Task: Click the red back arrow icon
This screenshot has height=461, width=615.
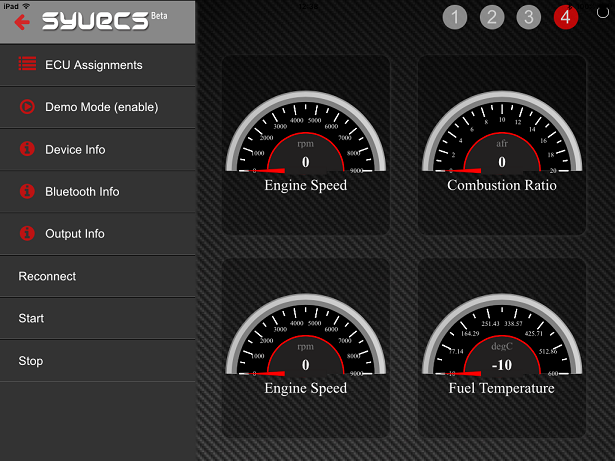Action: click(21, 22)
